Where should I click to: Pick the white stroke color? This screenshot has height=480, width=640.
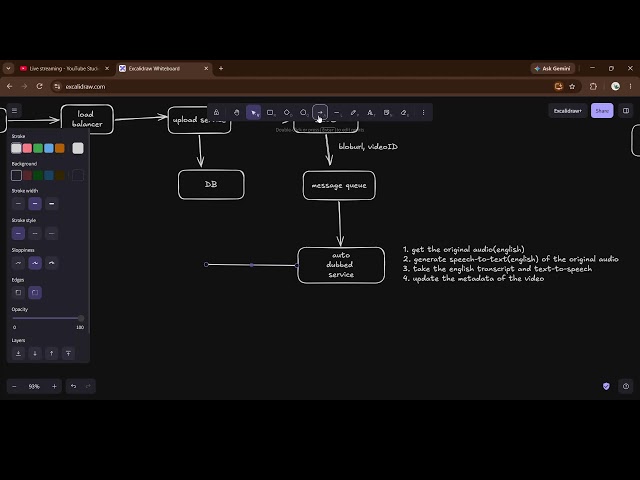pos(16,148)
